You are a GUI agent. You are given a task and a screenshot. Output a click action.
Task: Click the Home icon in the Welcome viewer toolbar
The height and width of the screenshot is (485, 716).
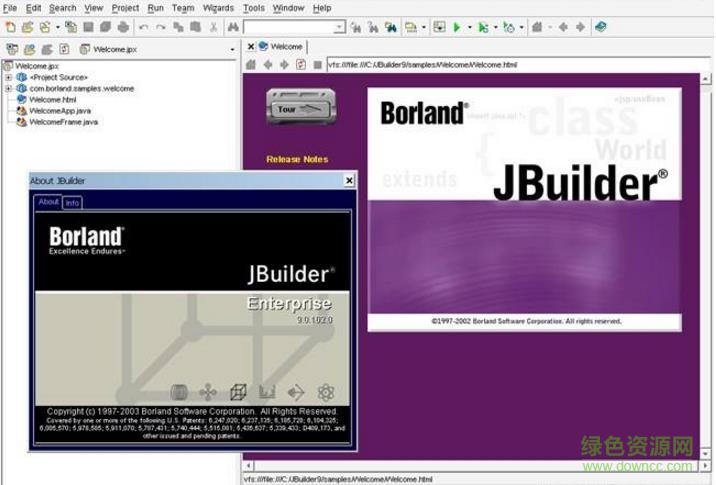click(x=251, y=65)
